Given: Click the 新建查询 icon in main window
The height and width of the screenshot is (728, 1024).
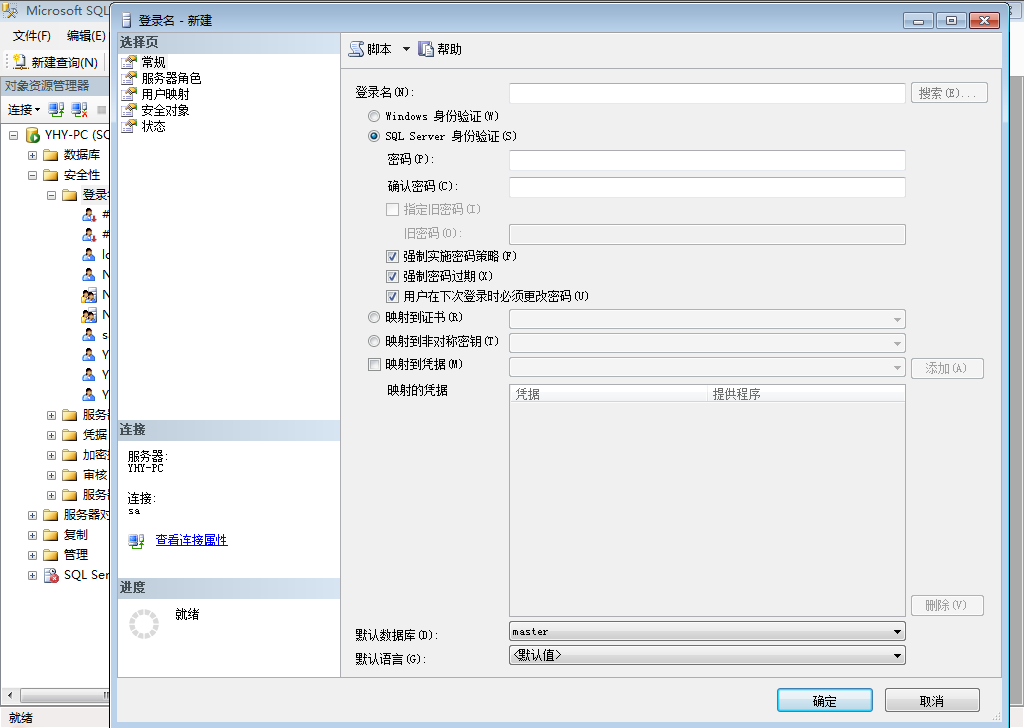Looking at the screenshot, I should pyautogui.click(x=20, y=62).
